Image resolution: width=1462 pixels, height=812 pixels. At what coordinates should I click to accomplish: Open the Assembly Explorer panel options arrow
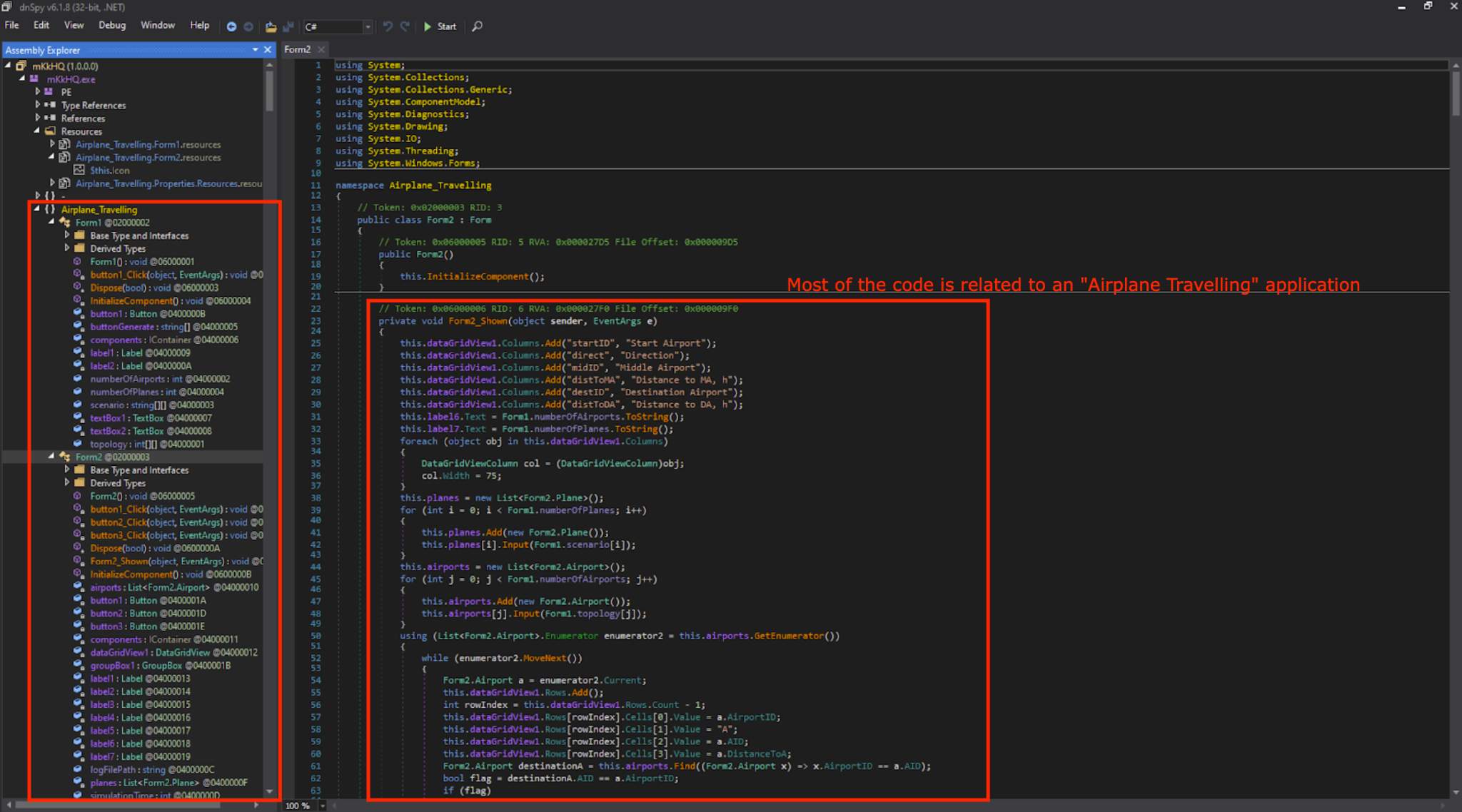[255, 50]
